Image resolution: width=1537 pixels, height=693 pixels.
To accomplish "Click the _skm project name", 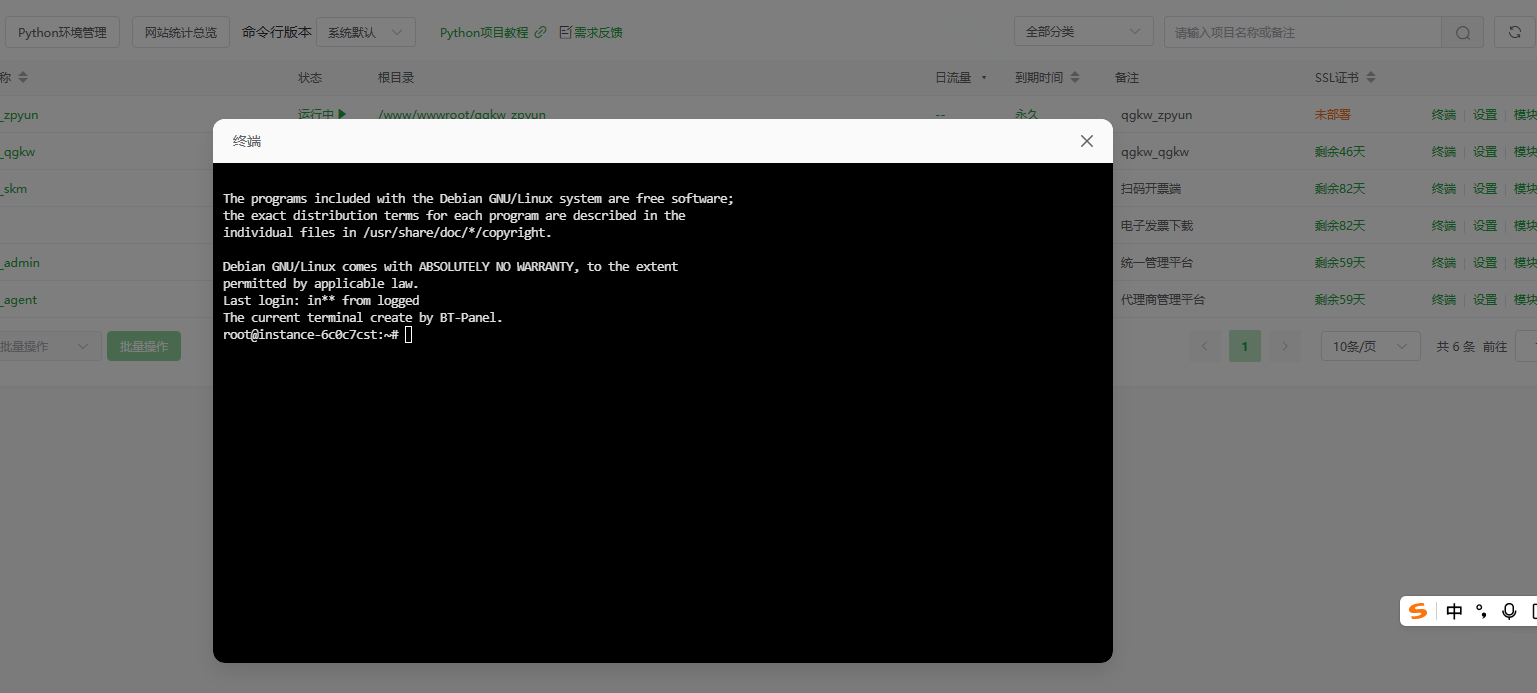I will tap(14, 189).
